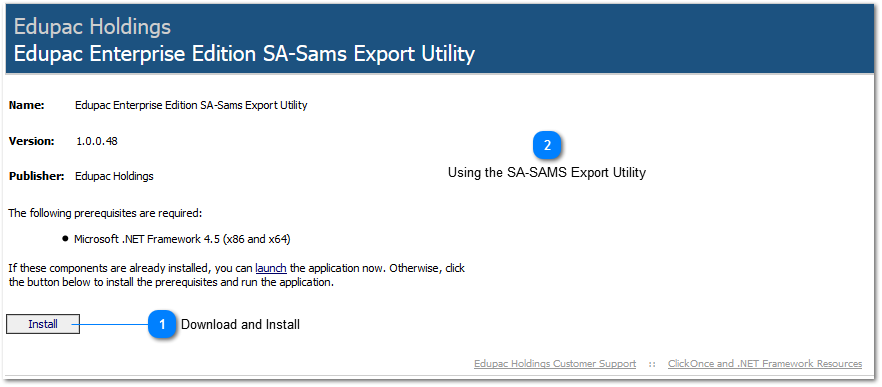Click the Install button
This screenshot has height=387, width=882.
[x=43, y=325]
